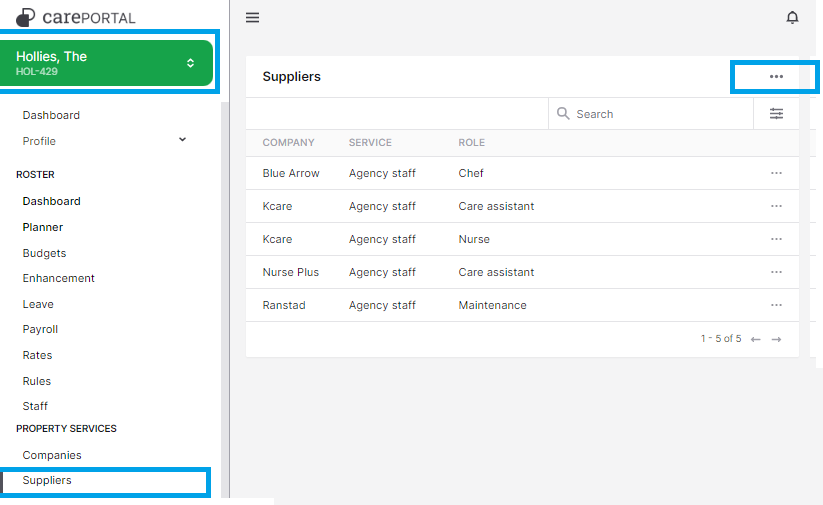
Task: Expand the Profile menu chevron
Action: coord(182,140)
